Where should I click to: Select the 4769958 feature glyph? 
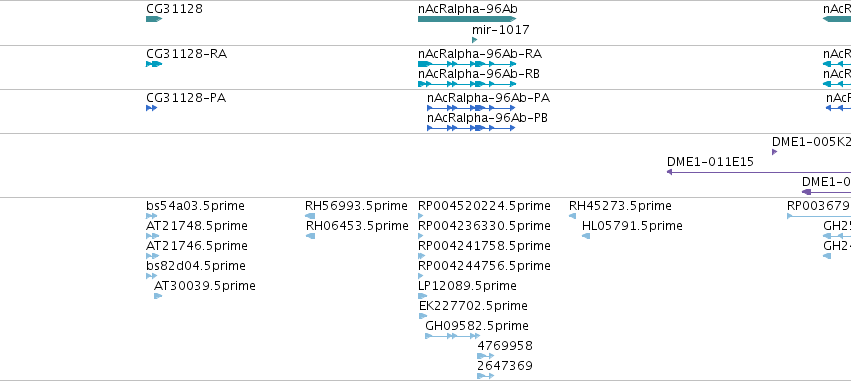[486, 356]
